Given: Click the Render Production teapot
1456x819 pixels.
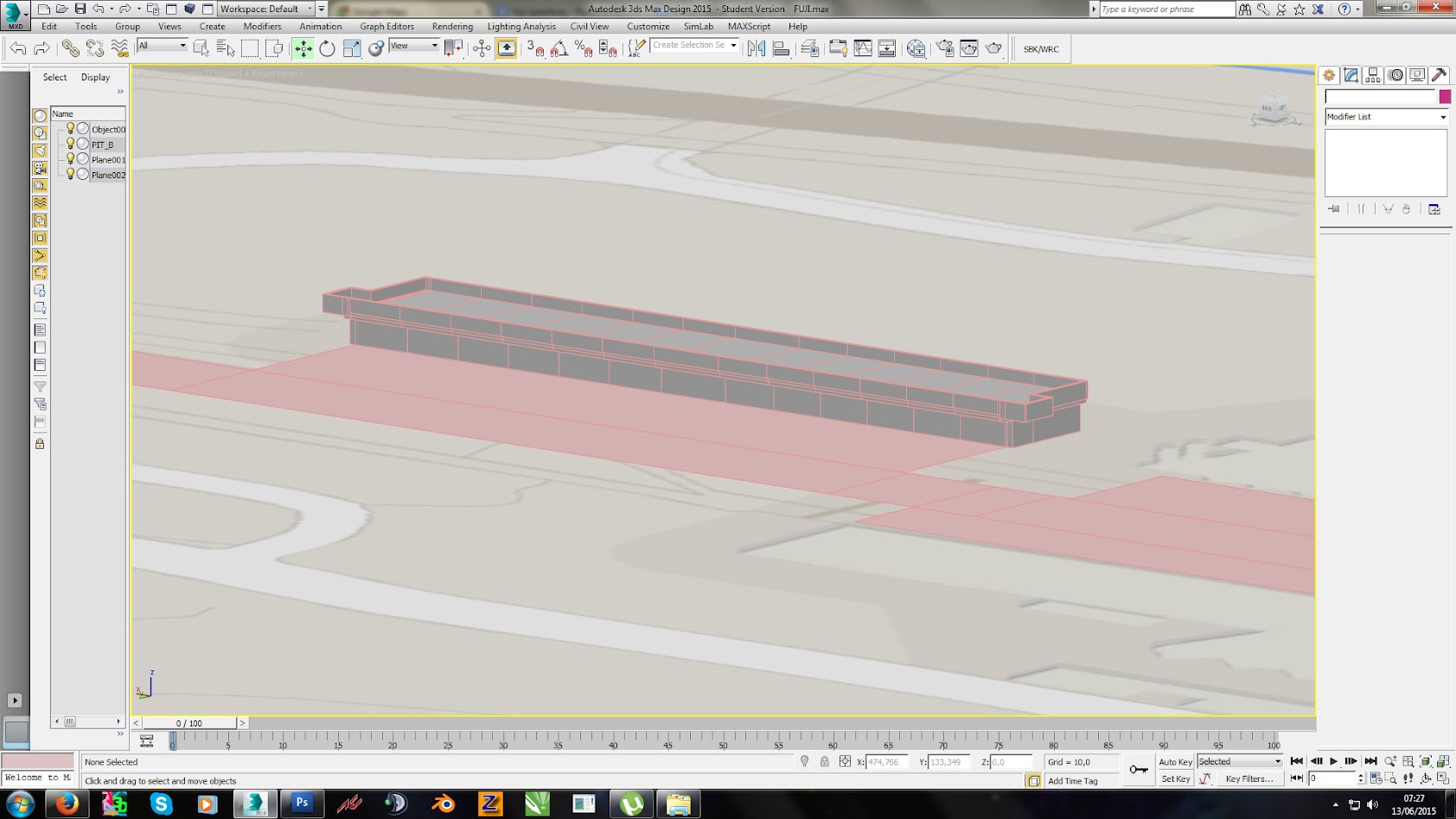Looking at the screenshot, I should point(993,49).
